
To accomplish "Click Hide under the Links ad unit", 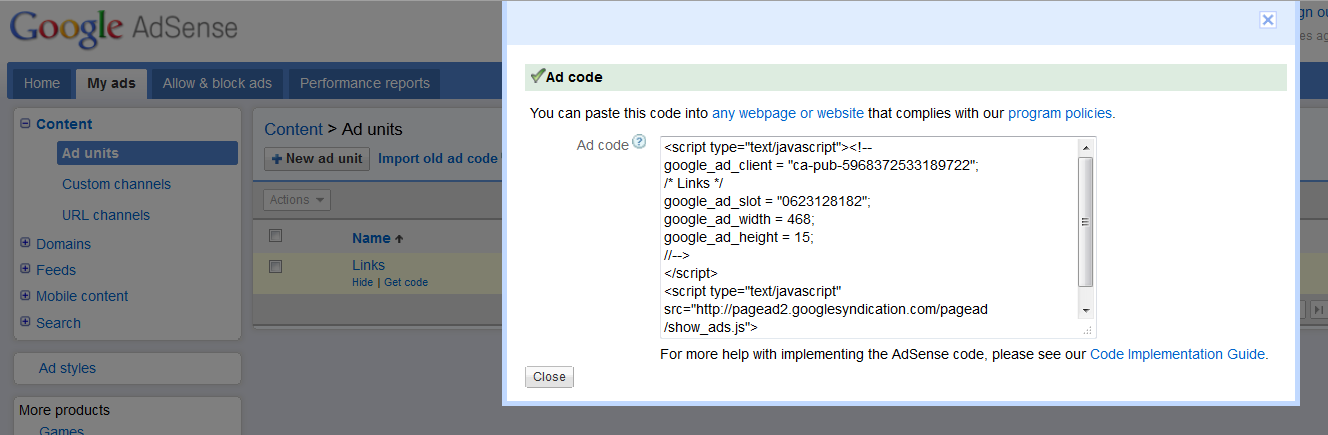I will click(362, 283).
